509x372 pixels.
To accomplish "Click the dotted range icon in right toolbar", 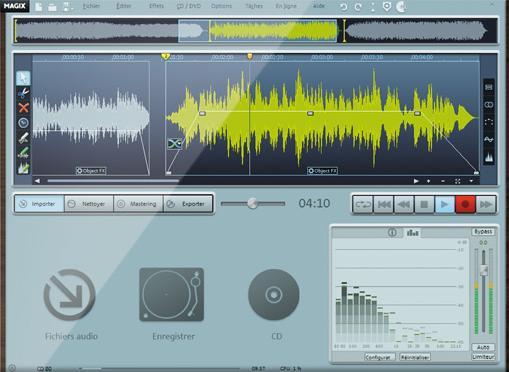I will coord(489,122).
